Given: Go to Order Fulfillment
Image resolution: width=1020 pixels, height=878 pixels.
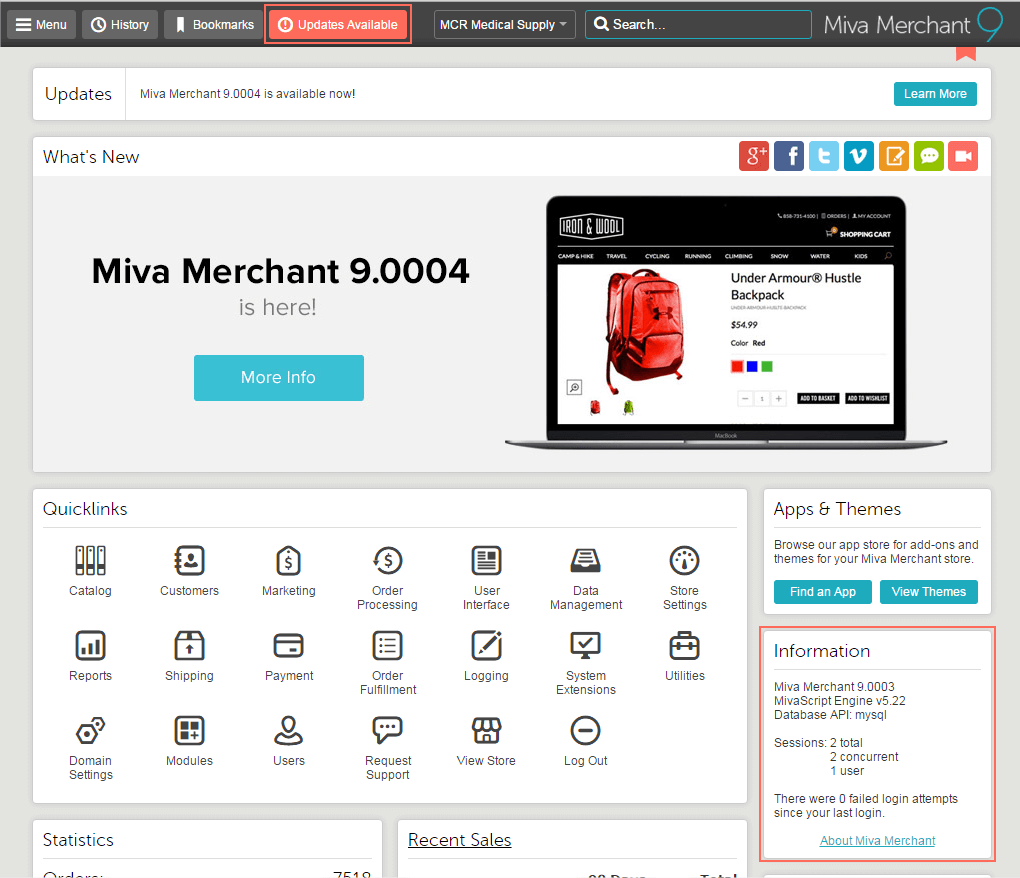Looking at the screenshot, I should click(388, 663).
